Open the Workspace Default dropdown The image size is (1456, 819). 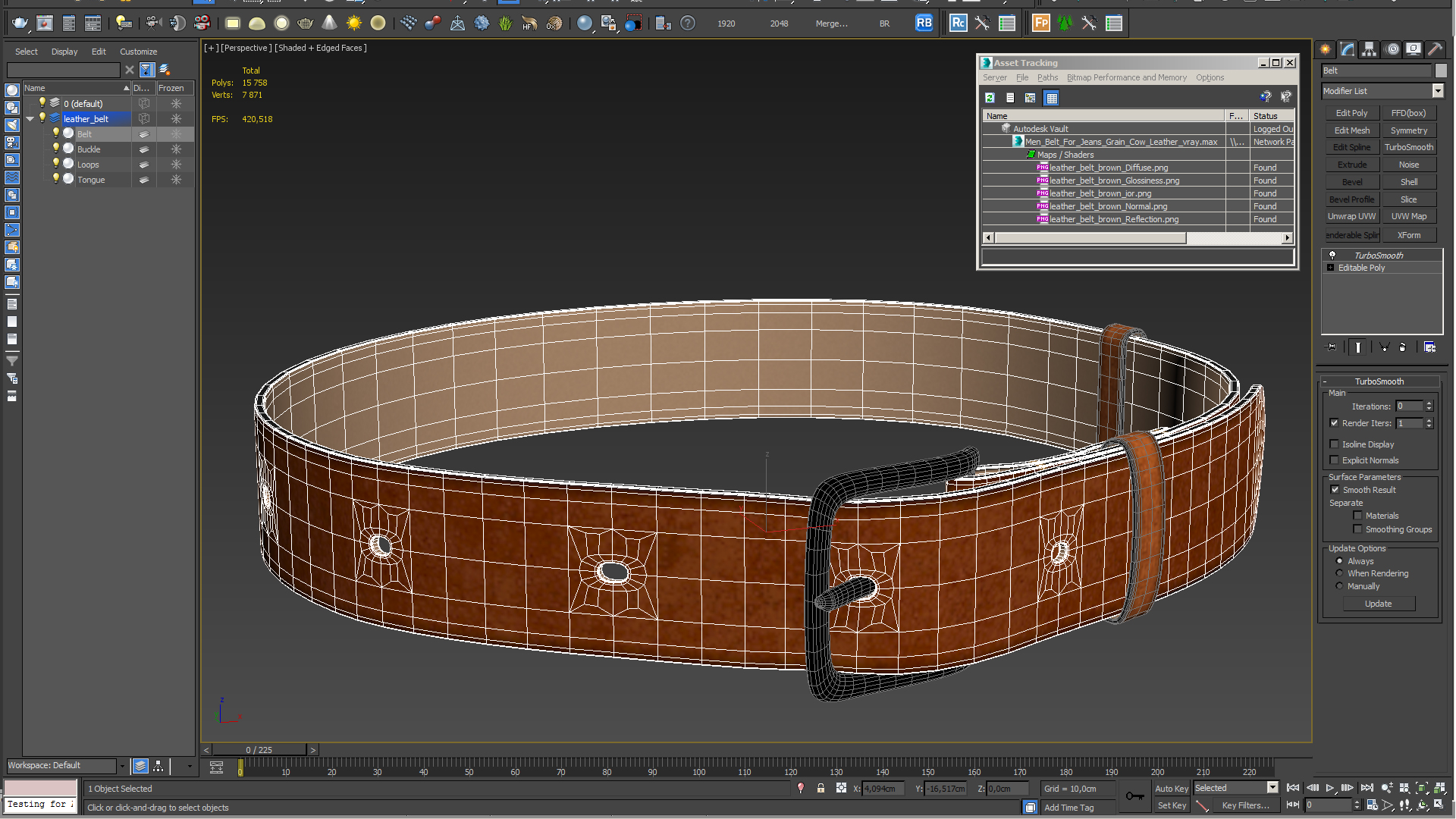[122, 766]
